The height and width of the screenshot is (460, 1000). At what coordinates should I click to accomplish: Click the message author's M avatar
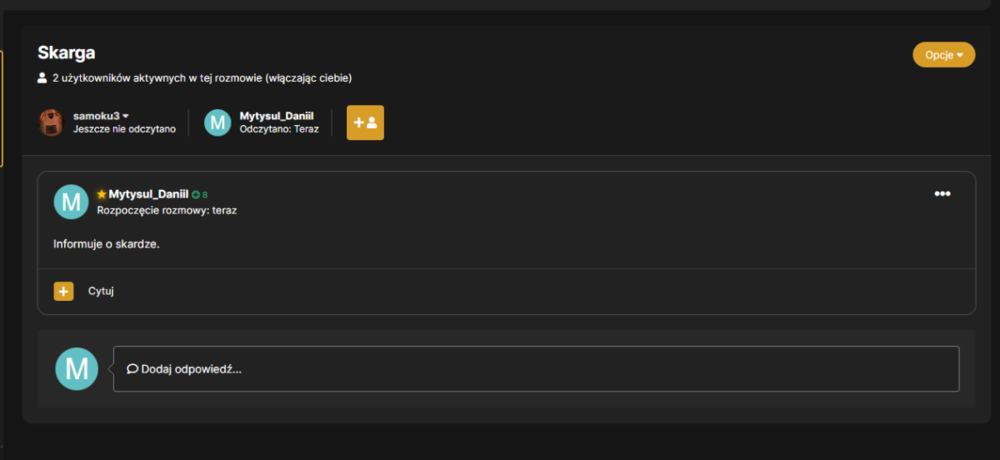pyautogui.click(x=71, y=202)
